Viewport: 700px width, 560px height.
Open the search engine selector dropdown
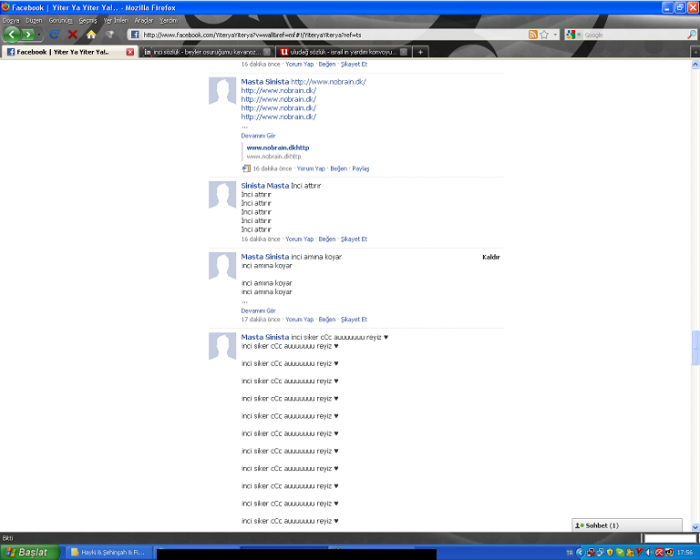click(574, 34)
